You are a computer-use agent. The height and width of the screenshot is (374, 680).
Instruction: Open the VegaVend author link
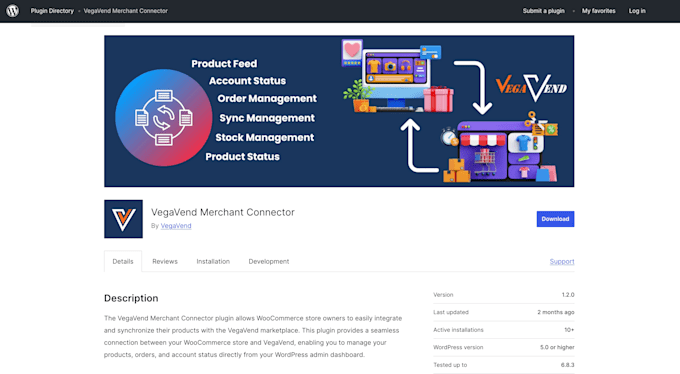(x=176, y=226)
